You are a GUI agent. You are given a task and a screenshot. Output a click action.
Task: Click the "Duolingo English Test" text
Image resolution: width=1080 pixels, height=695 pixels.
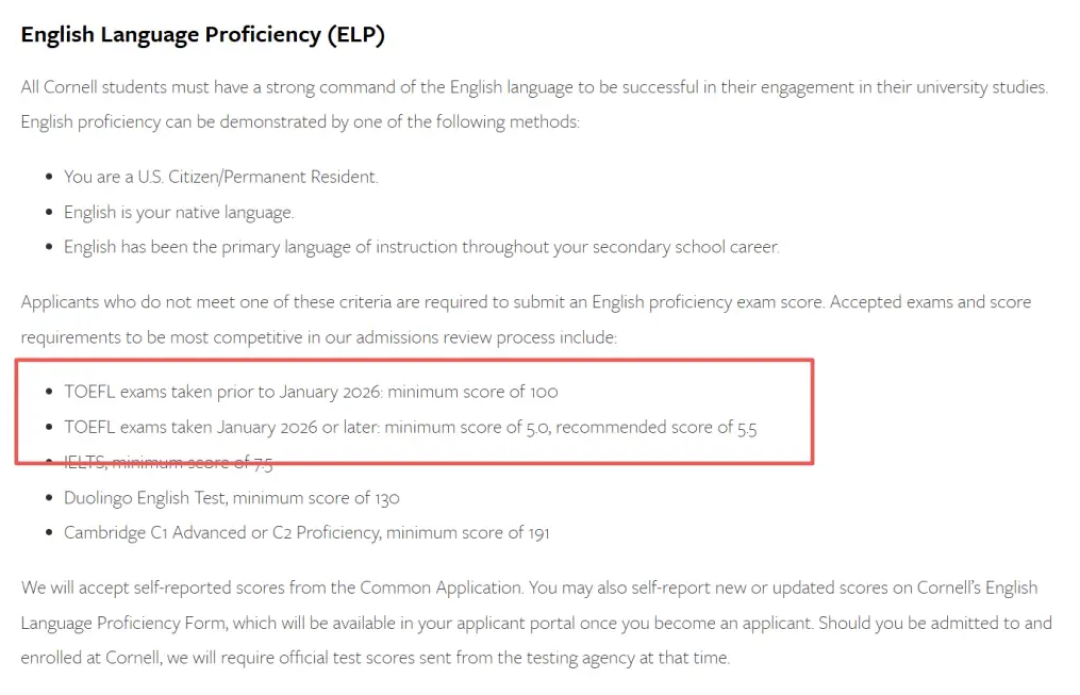click(146, 498)
